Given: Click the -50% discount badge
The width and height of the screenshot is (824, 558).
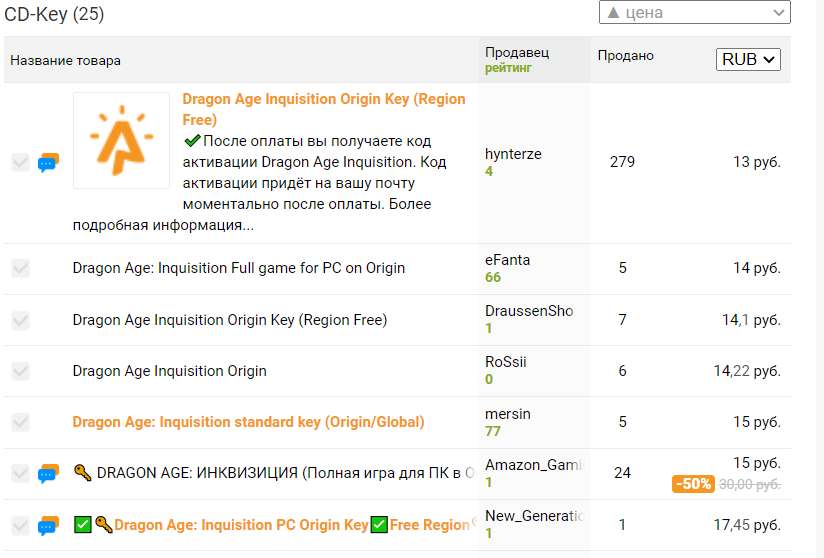Looking at the screenshot, I should point(693,483).
